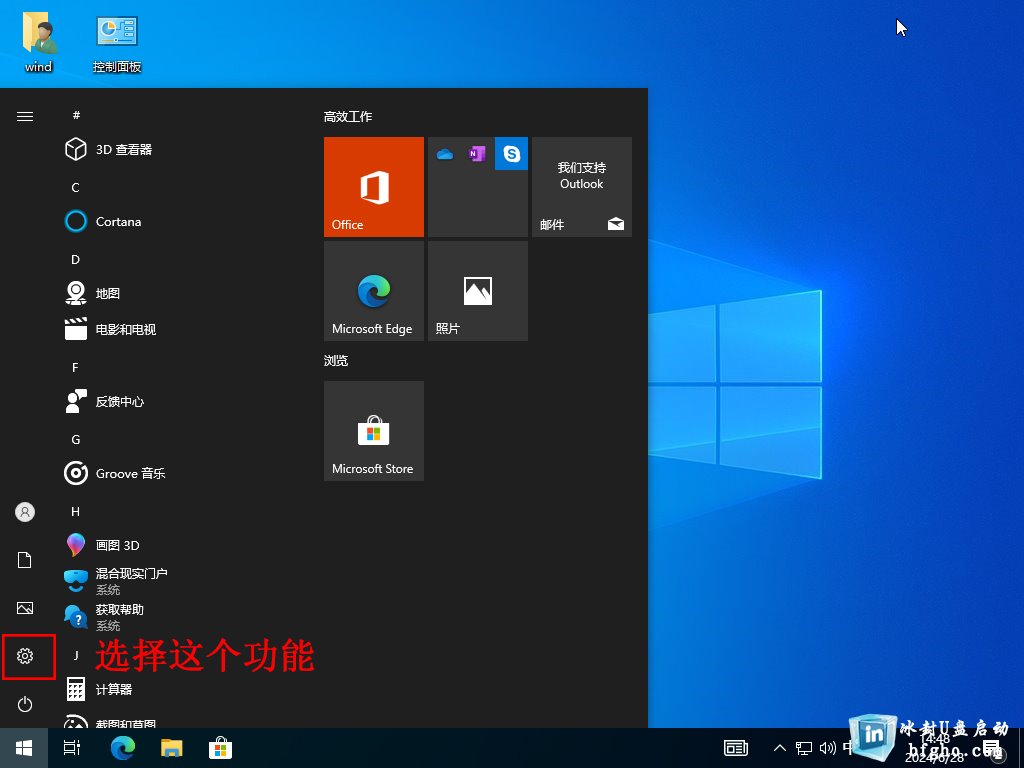Open the Documents shortcut in Start sidebar
Viewport: 1024px width, 768px height.
click(25, 560)
